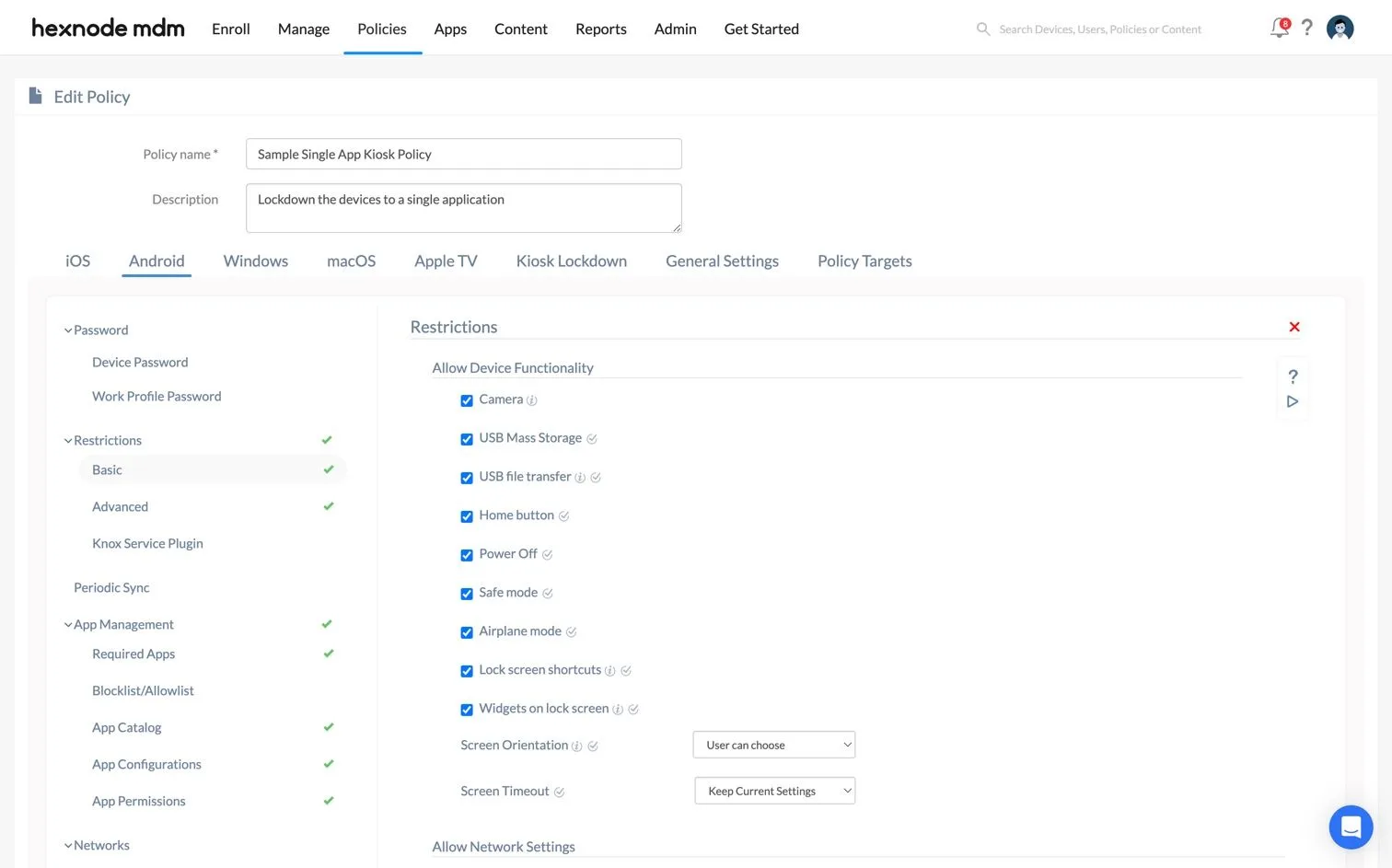Click the Description text area
This screenshot has width=1392, height=868.
pyautogui.click(x=464, y=208)
